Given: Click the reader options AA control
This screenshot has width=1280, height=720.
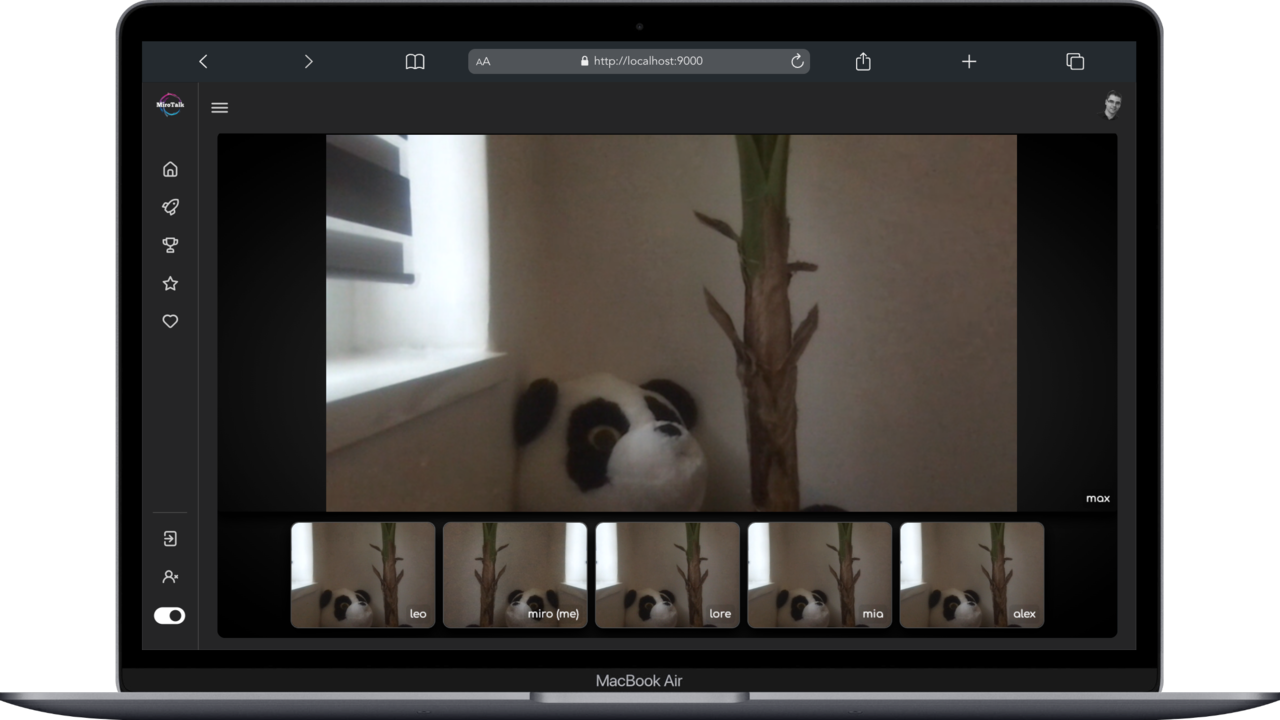Looking at the screenshot, I should click(x=484, y=61).
